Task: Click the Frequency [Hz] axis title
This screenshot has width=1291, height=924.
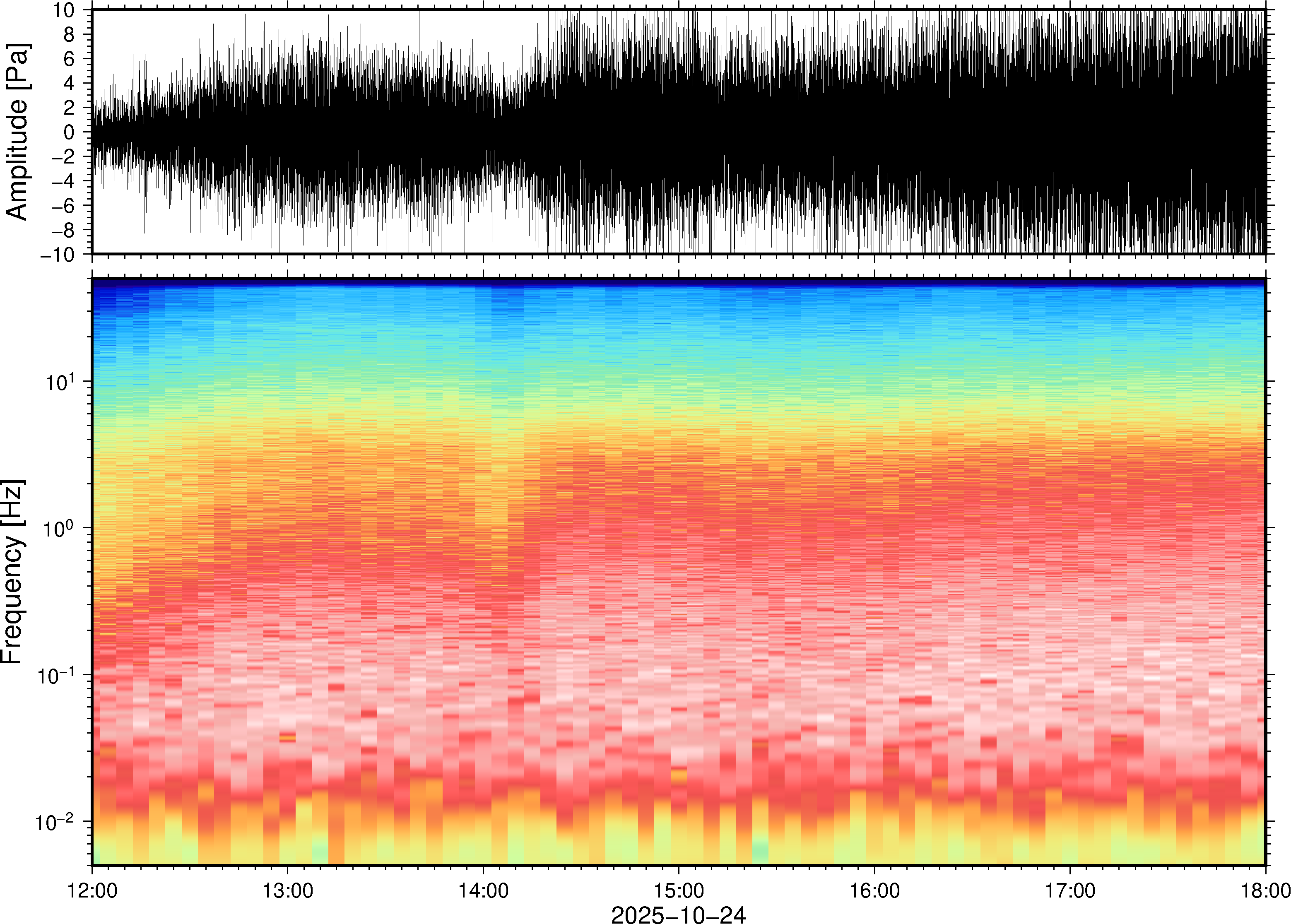Action: point(12,572)
